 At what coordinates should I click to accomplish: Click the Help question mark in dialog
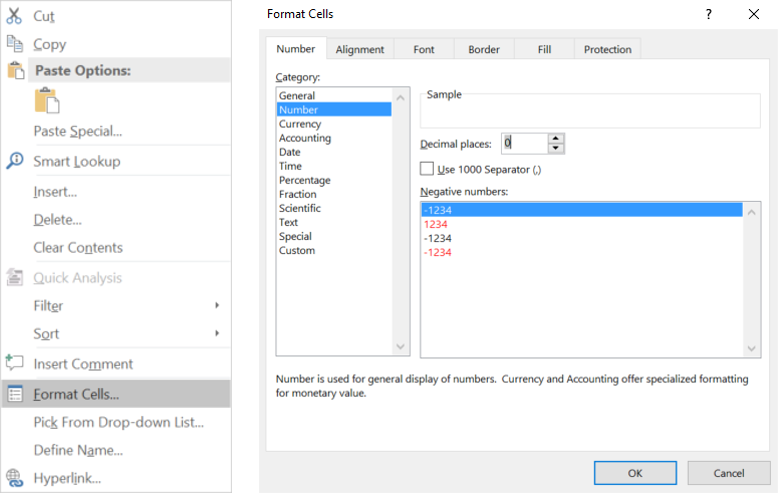point(709,14)
